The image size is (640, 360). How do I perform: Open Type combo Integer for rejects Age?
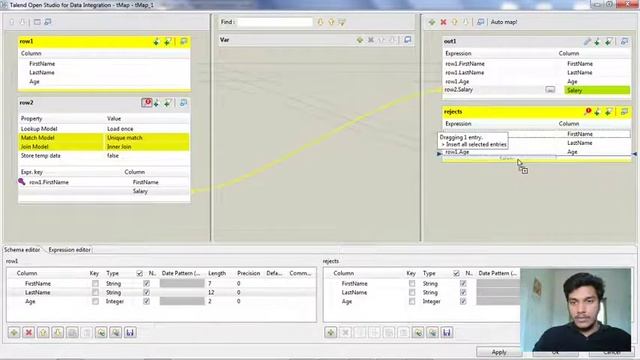click(x=432, y=301)
